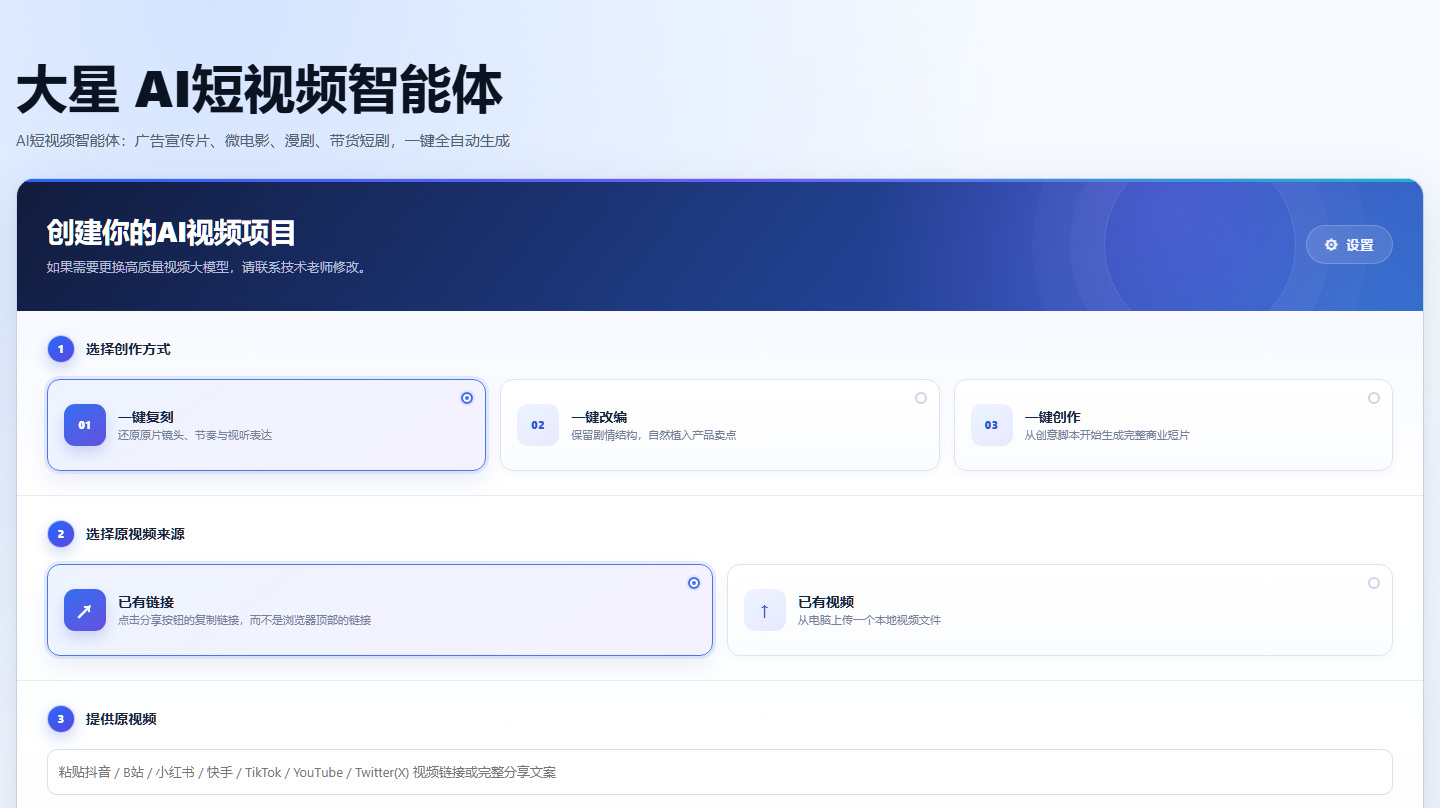Click the 03 badge icon on 一键创作
Image resolution: width=1440 pixels, height=808 pixels.
[x=992, y=425]
